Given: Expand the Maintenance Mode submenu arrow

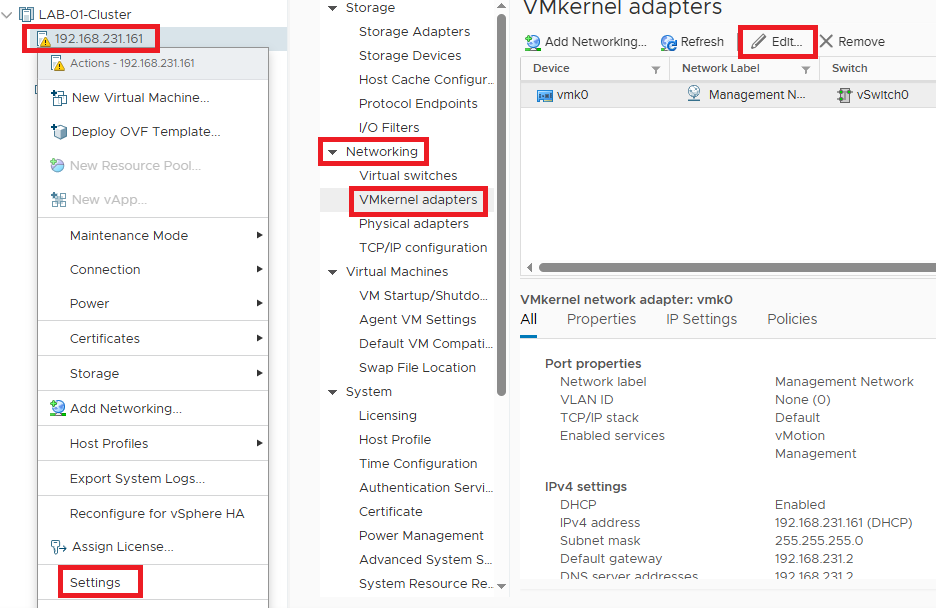Looking at the screenshot, I should (259, 235).
